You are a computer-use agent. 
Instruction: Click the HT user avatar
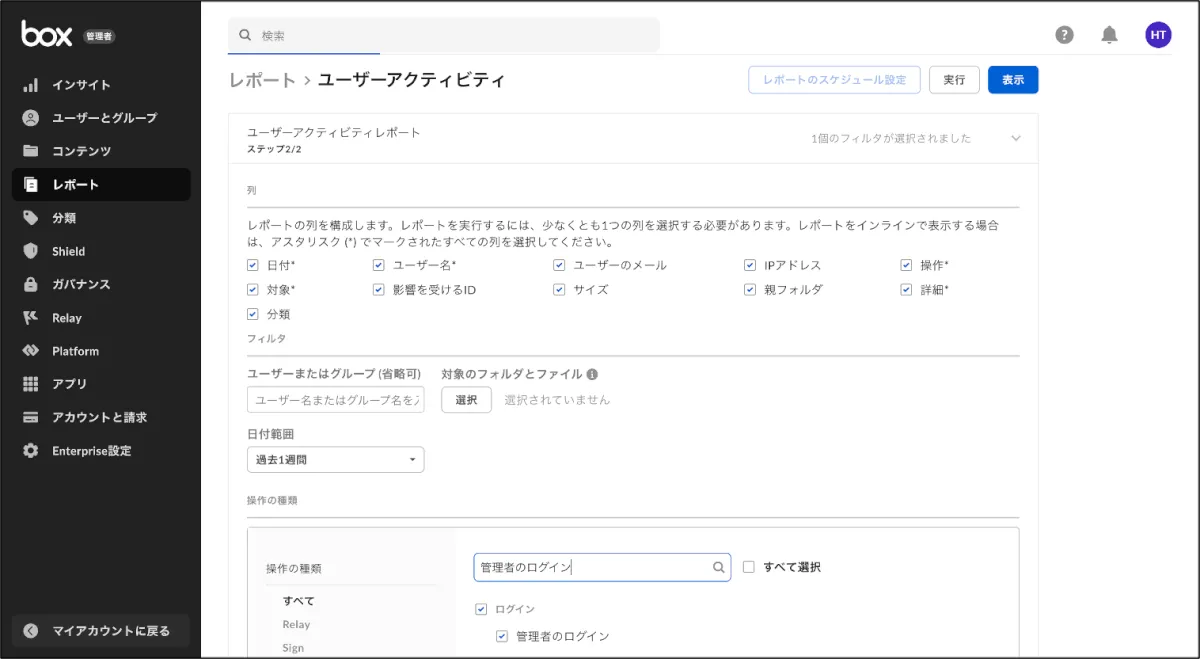1158,35
